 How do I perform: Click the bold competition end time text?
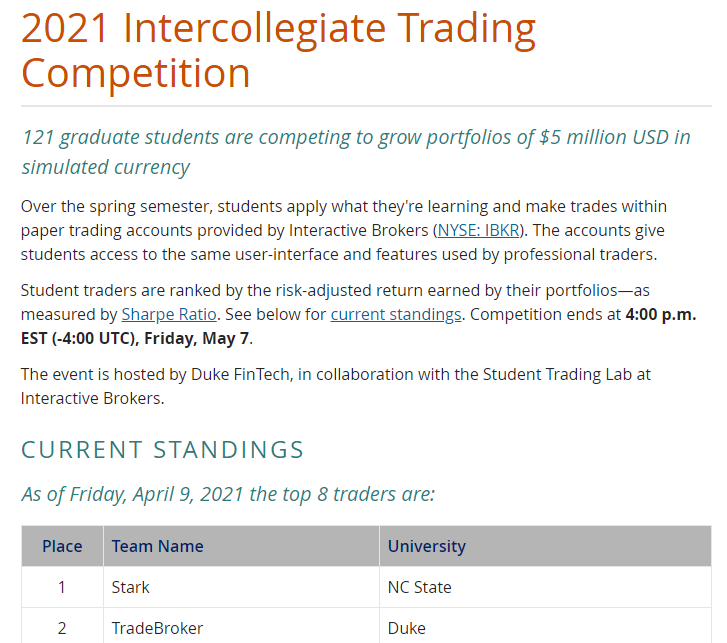coord(358,326)
